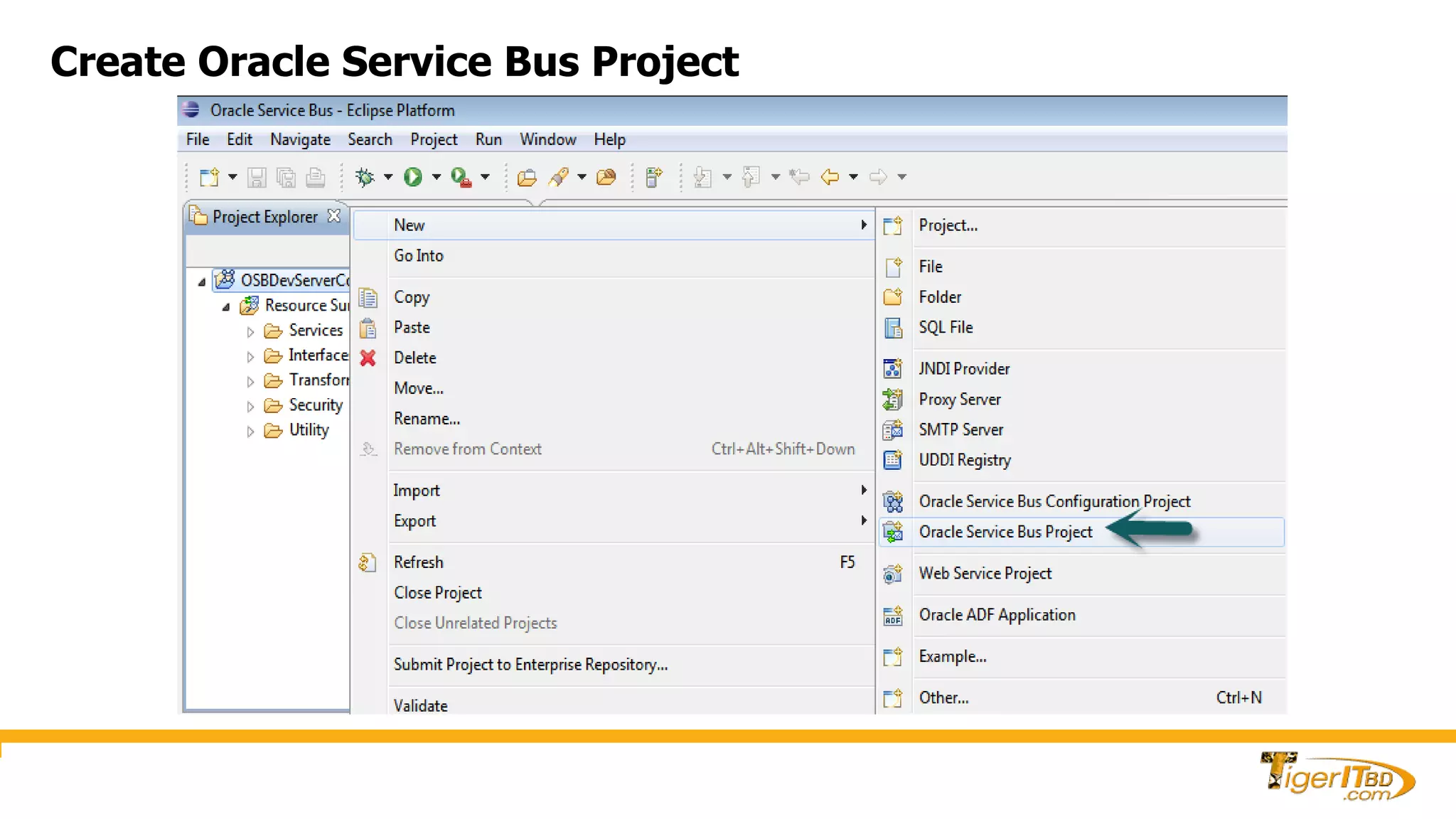Viewport: 1456px width, 819px height.
Task: Choose Close Project in the context menu
Action: pyautogui.click(x=614, y=593)
